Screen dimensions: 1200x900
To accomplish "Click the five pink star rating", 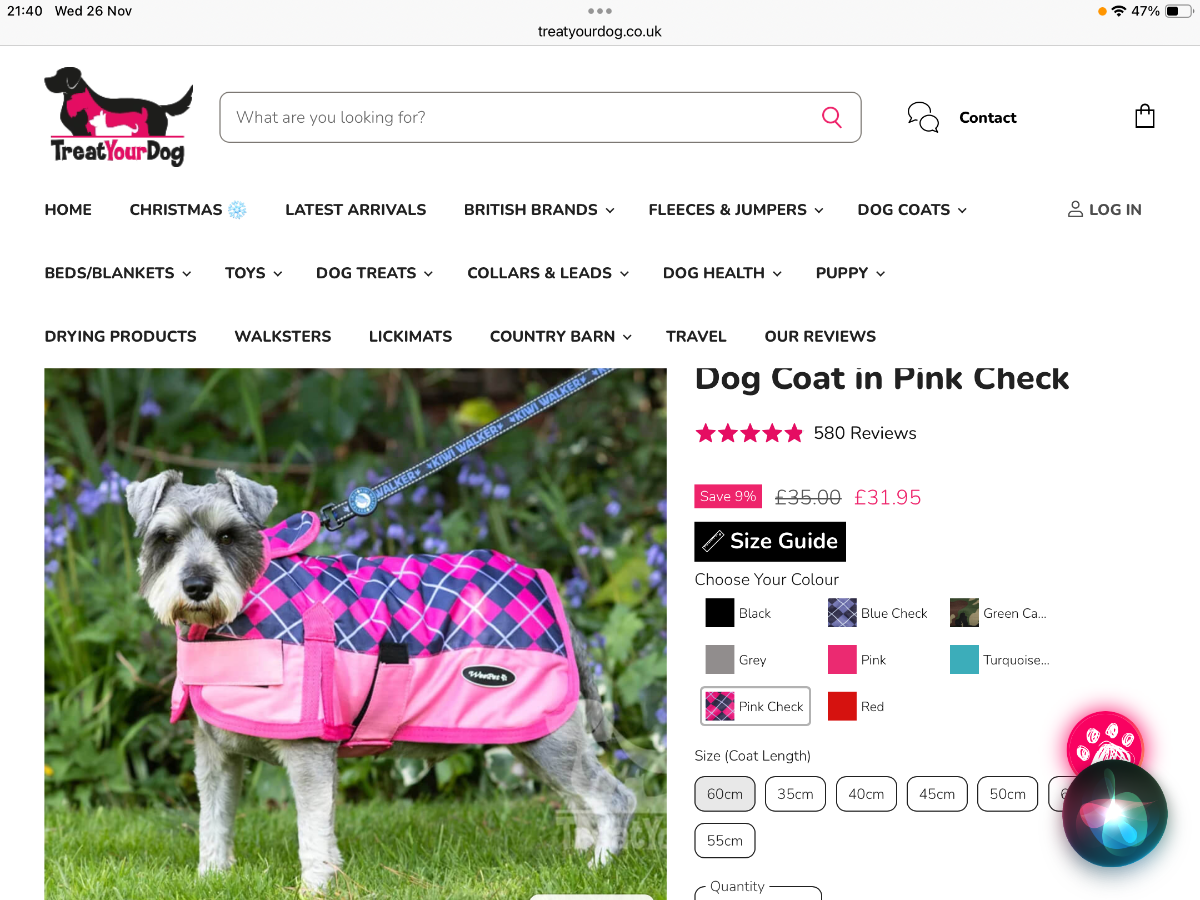I will pyautogui.click(x=749, y=433).
